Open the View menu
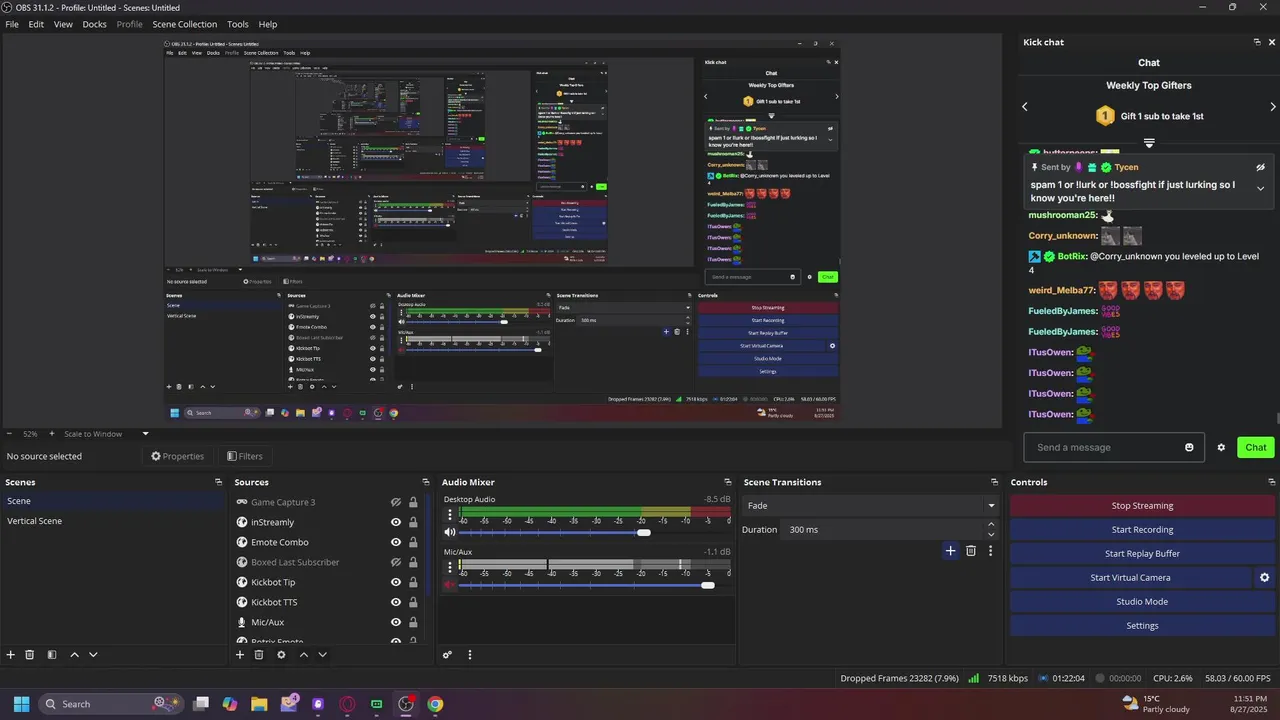 click(63, 24)
